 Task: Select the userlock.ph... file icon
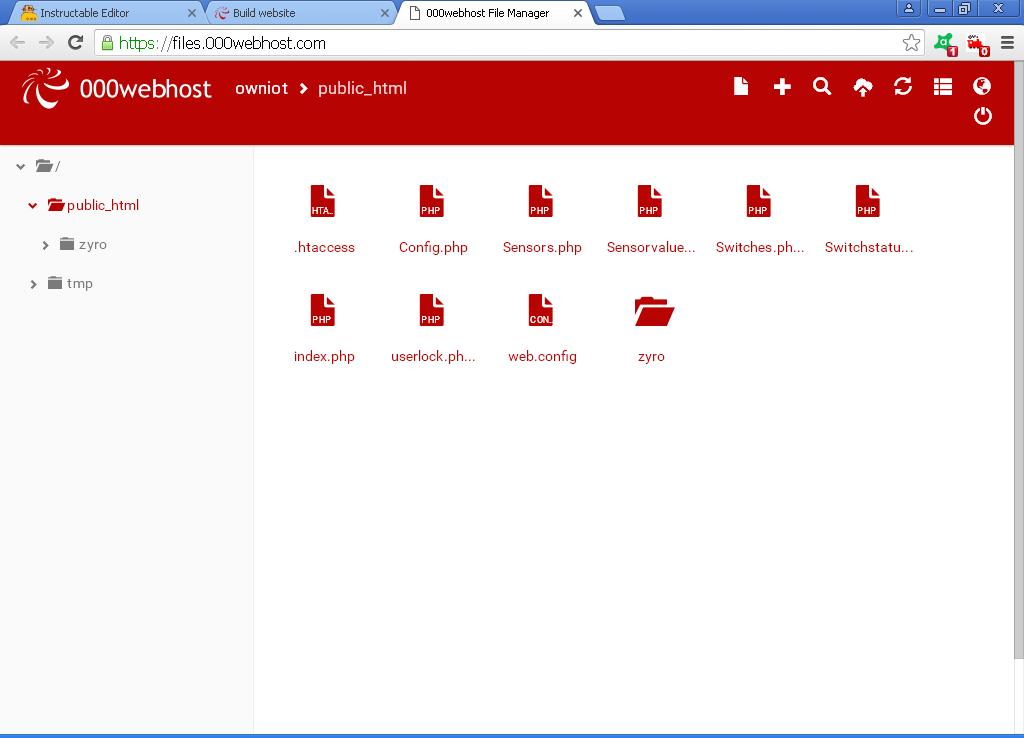click(x=432, y=310)
